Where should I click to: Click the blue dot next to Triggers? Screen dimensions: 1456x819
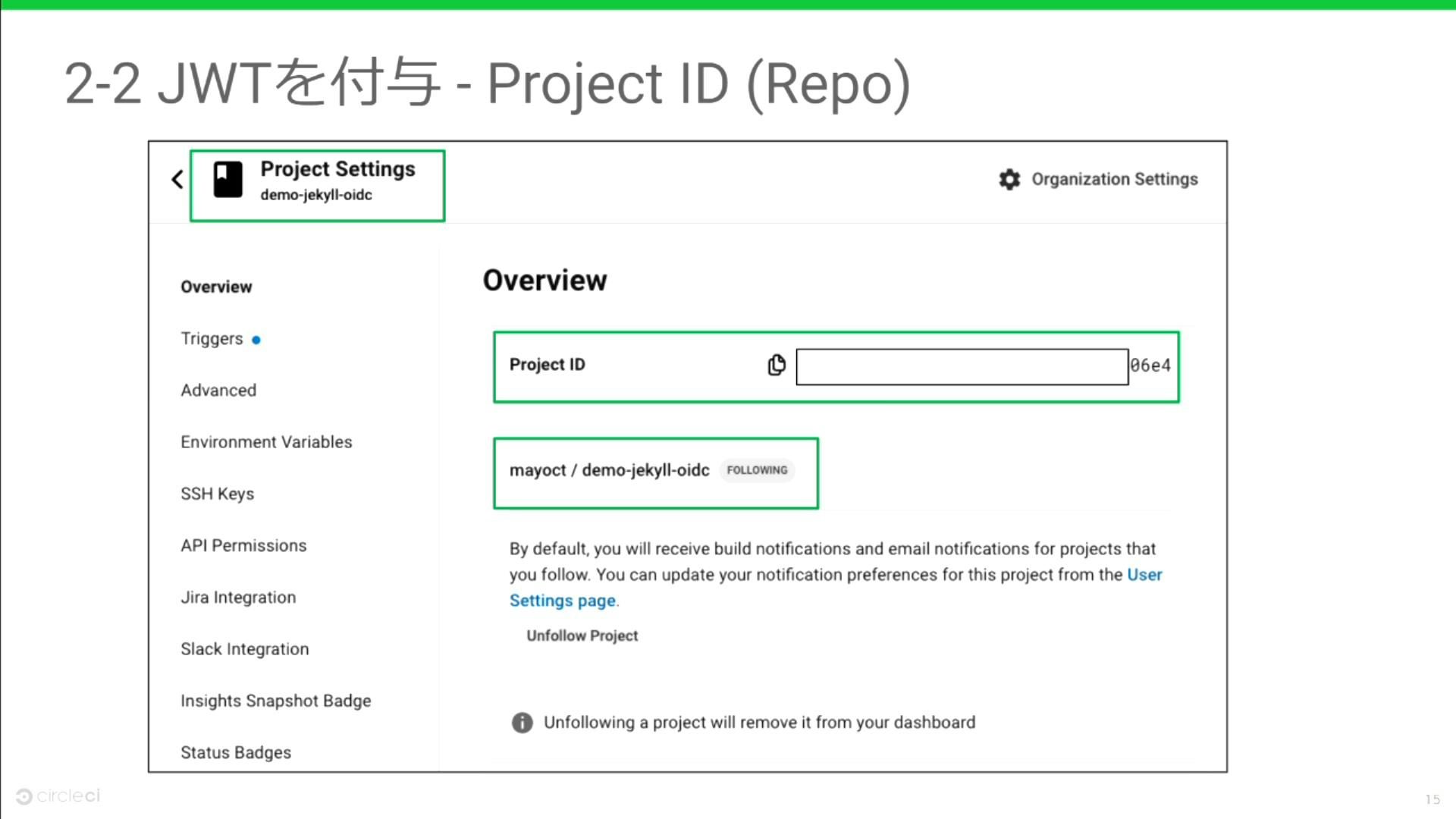pos(256,340)
